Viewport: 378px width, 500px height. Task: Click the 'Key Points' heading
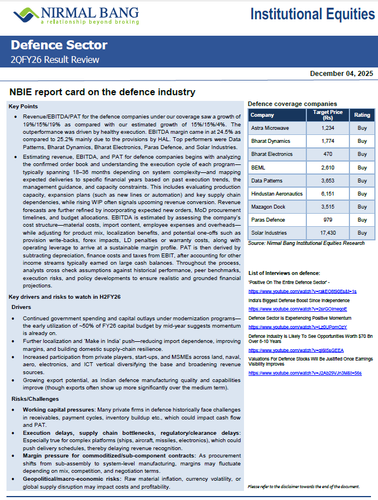[23, 106]
